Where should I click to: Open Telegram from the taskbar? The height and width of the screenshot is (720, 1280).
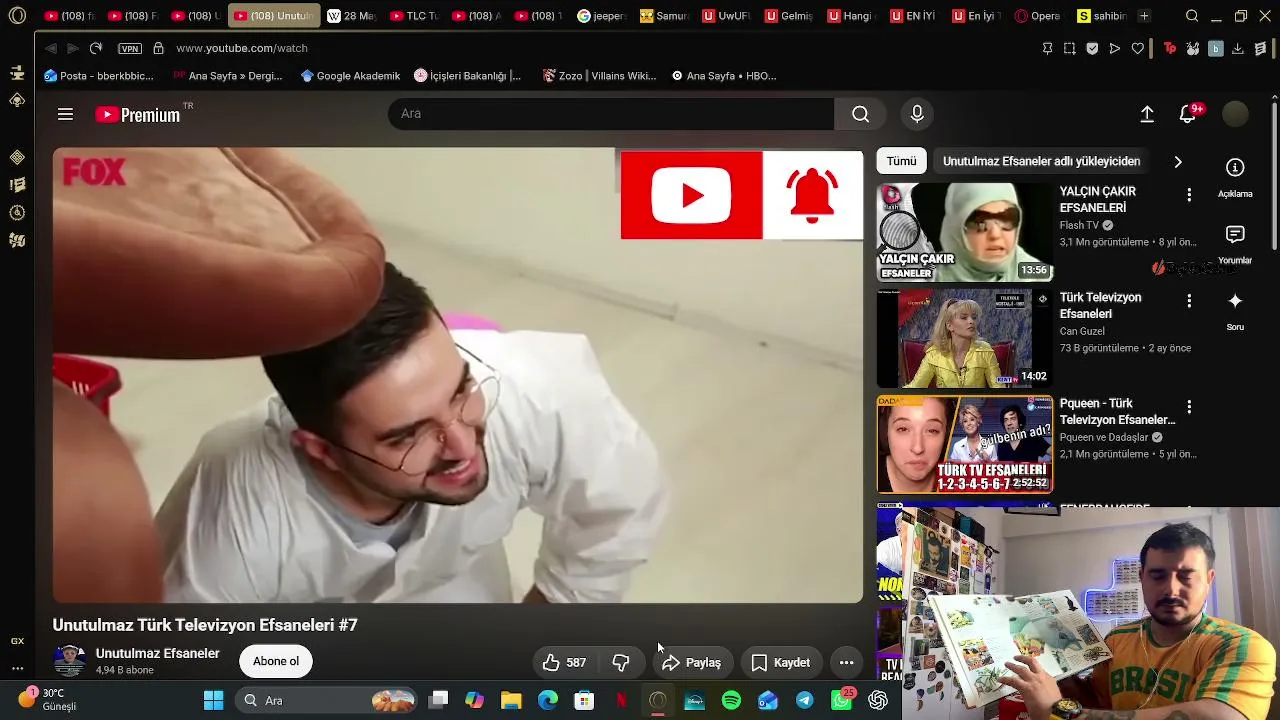pos(804,700)
